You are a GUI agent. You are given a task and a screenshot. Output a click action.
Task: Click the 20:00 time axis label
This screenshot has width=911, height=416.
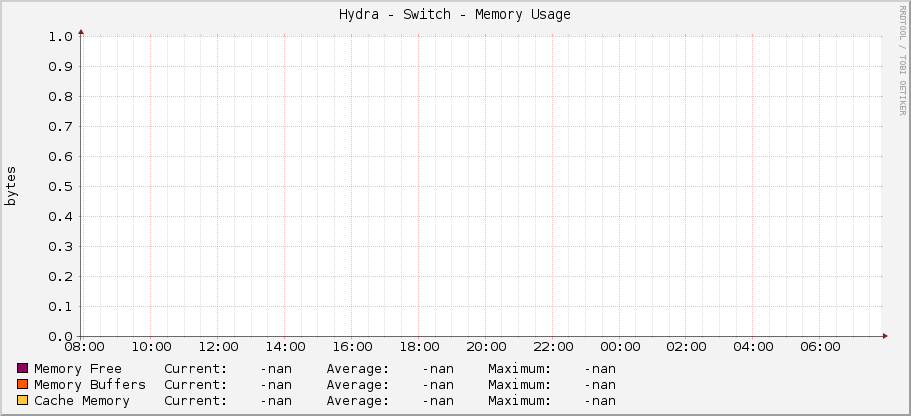click(486, 347)
